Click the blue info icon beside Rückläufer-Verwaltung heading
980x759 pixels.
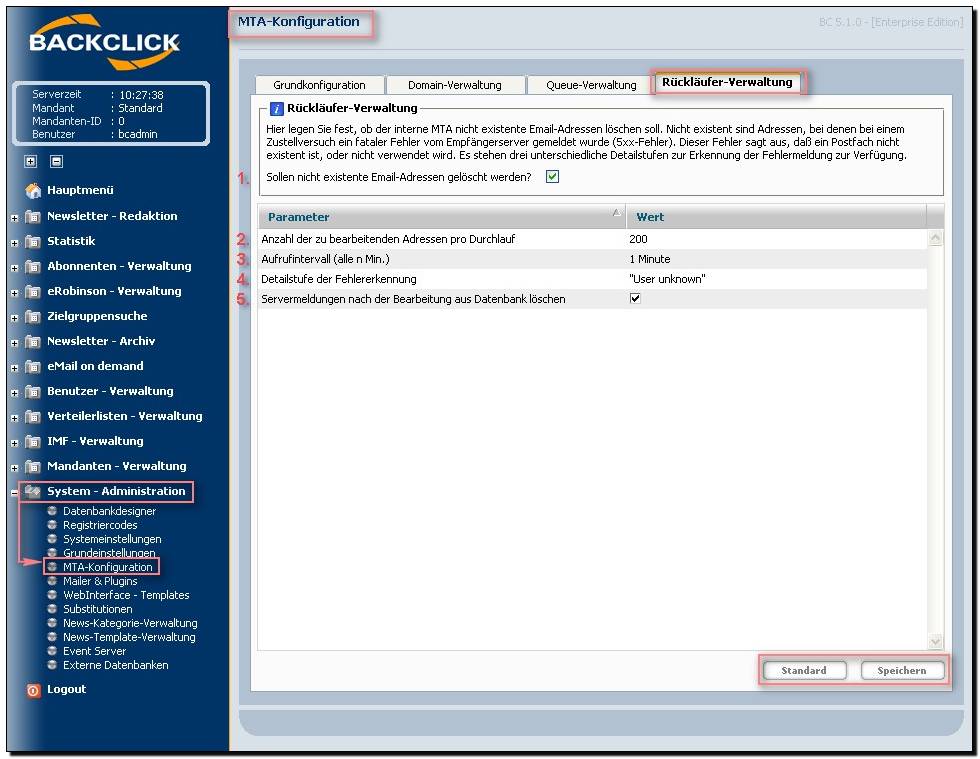[x=276, y=109]
